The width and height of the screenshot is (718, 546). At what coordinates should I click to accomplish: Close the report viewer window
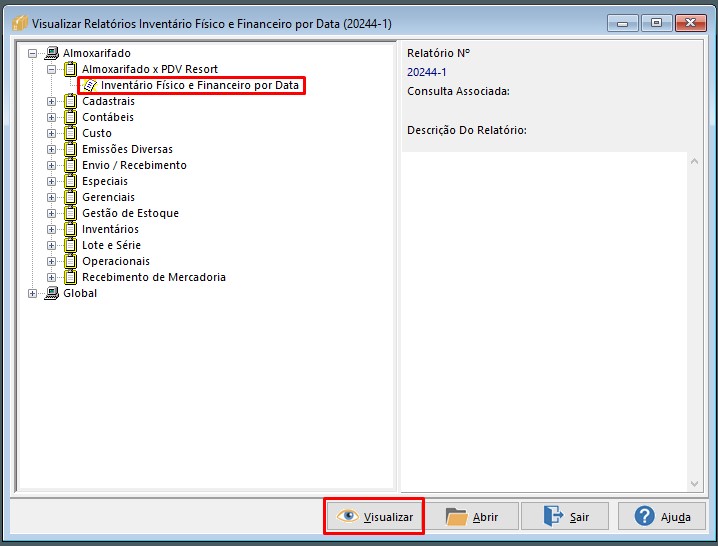pos(691,22)
